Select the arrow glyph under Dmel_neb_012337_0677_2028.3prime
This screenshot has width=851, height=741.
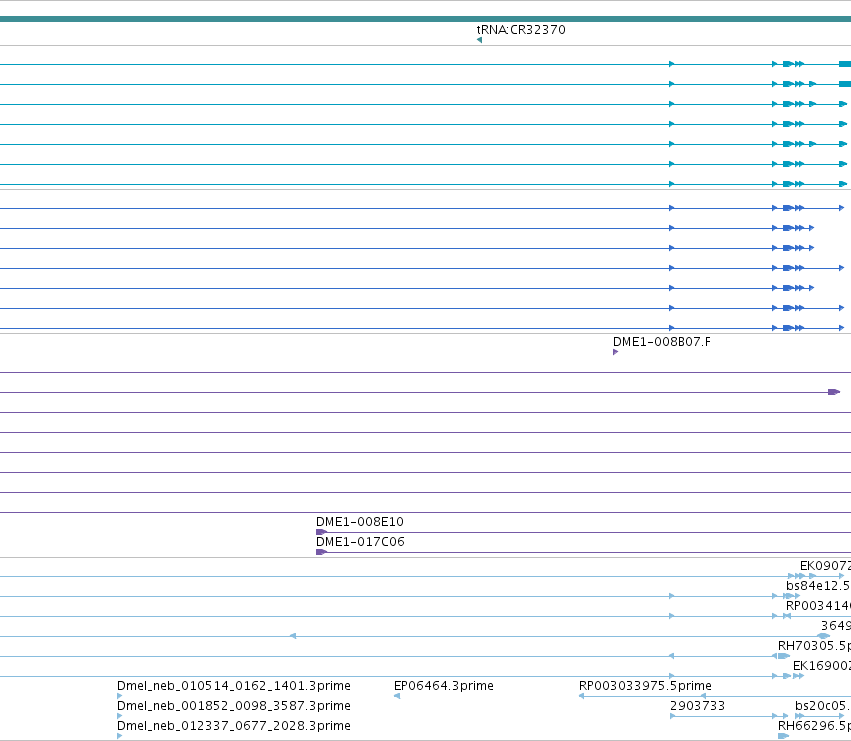click(x=119, y=736)
